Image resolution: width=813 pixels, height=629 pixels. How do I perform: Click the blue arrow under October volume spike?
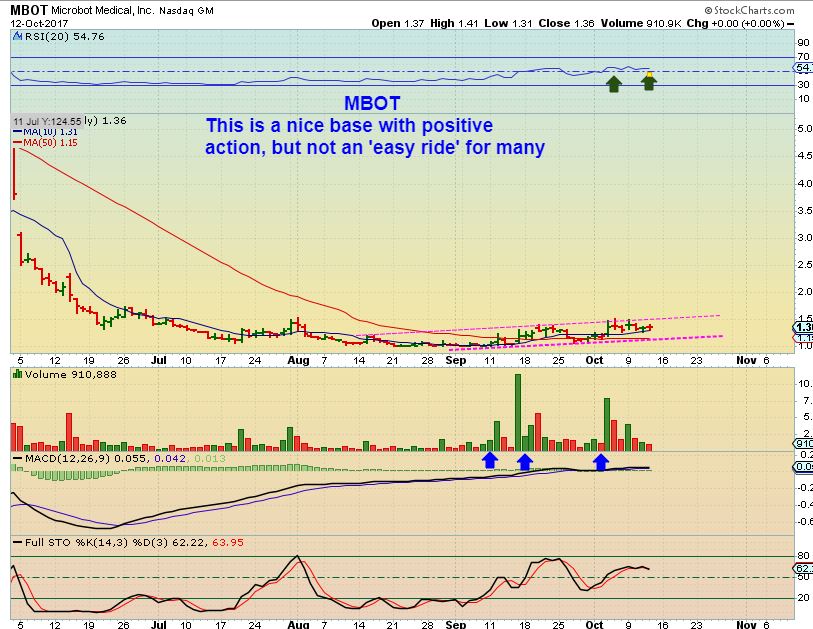601,460
